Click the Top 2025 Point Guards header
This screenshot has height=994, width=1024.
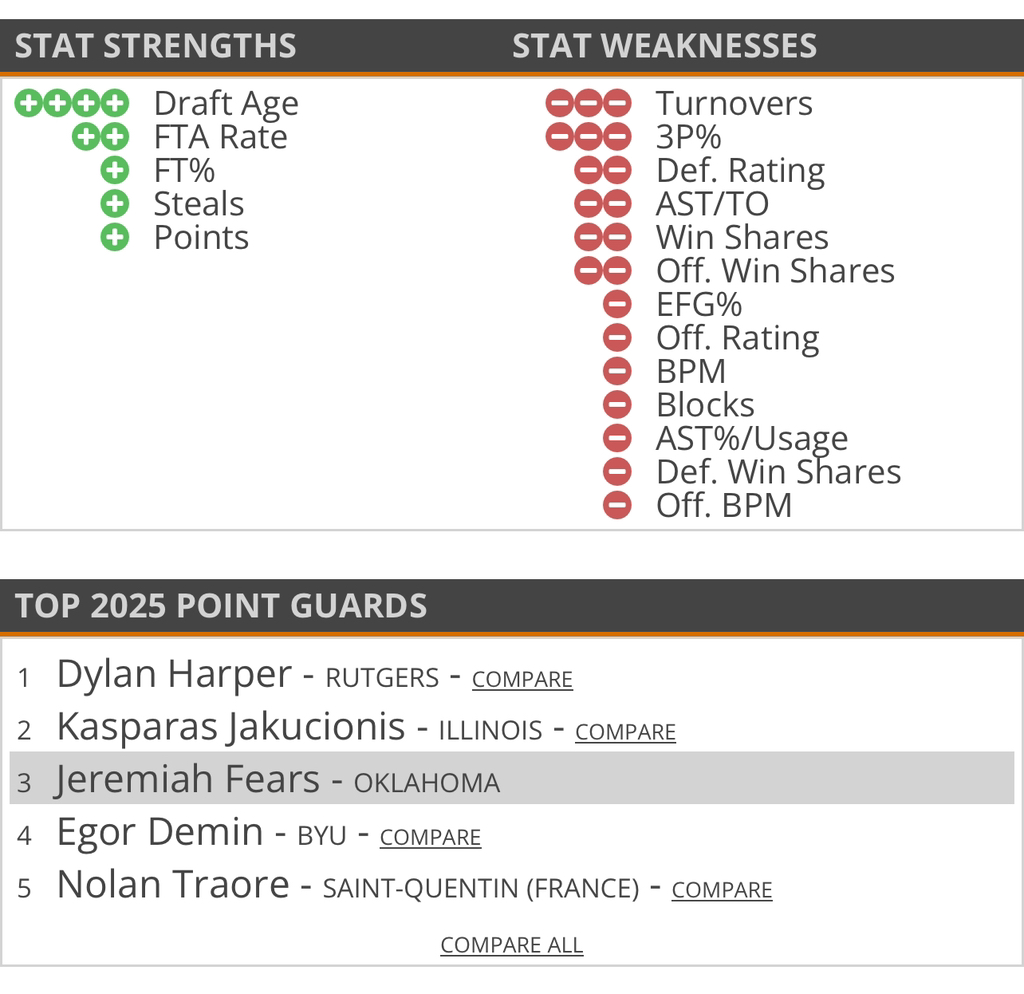(x=221, y=606)
